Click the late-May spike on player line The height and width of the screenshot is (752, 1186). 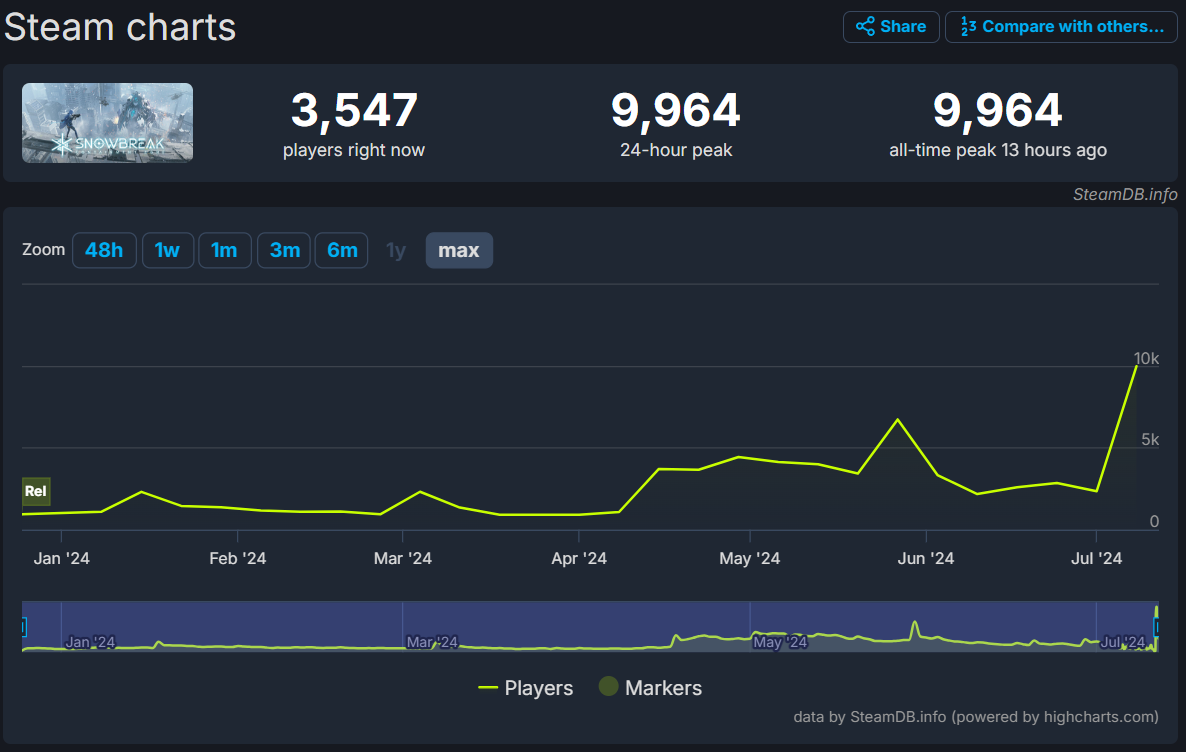897,419
